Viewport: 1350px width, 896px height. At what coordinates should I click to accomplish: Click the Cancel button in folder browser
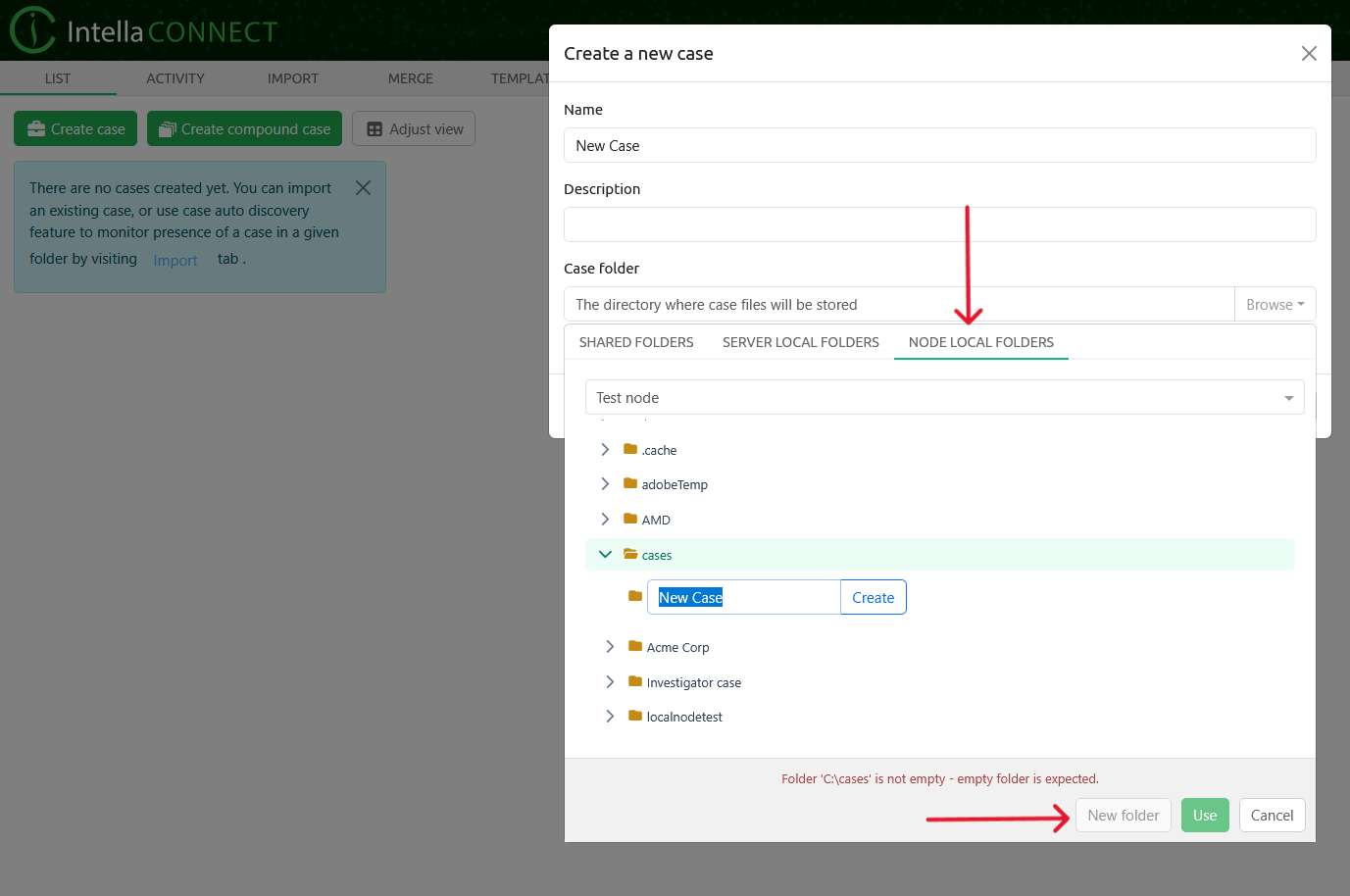[1272, 815]
